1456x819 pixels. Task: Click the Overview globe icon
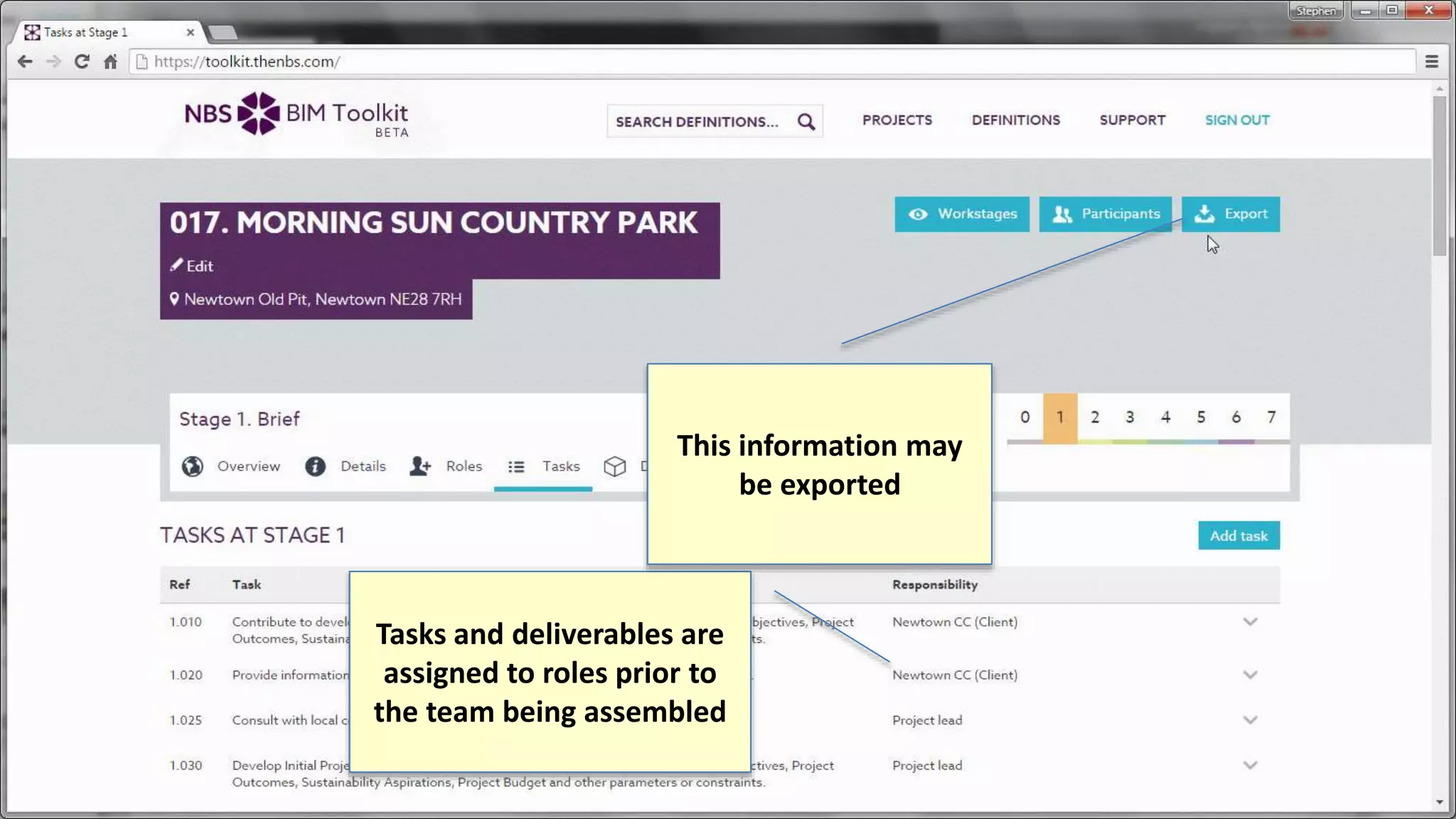pyautogui.click(x=193, y=466)
